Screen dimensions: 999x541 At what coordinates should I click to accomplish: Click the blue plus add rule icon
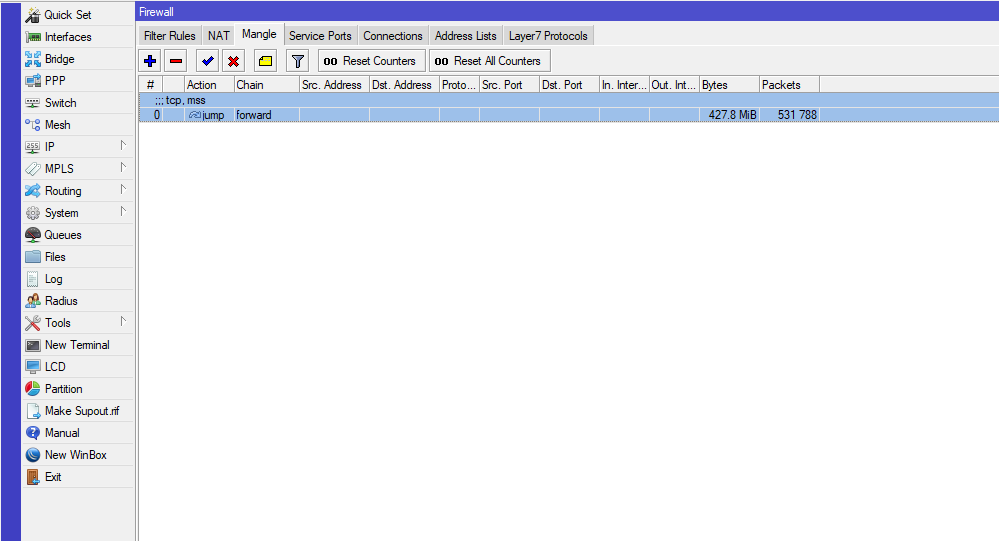[x=150, y=61]
